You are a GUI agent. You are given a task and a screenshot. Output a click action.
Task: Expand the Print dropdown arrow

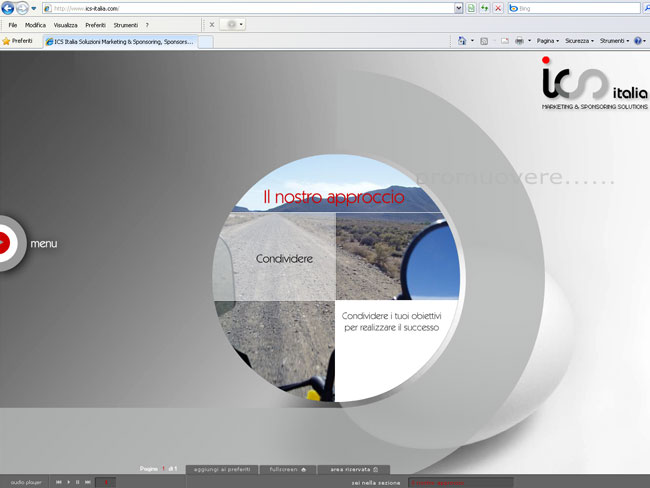click(529, 41)
